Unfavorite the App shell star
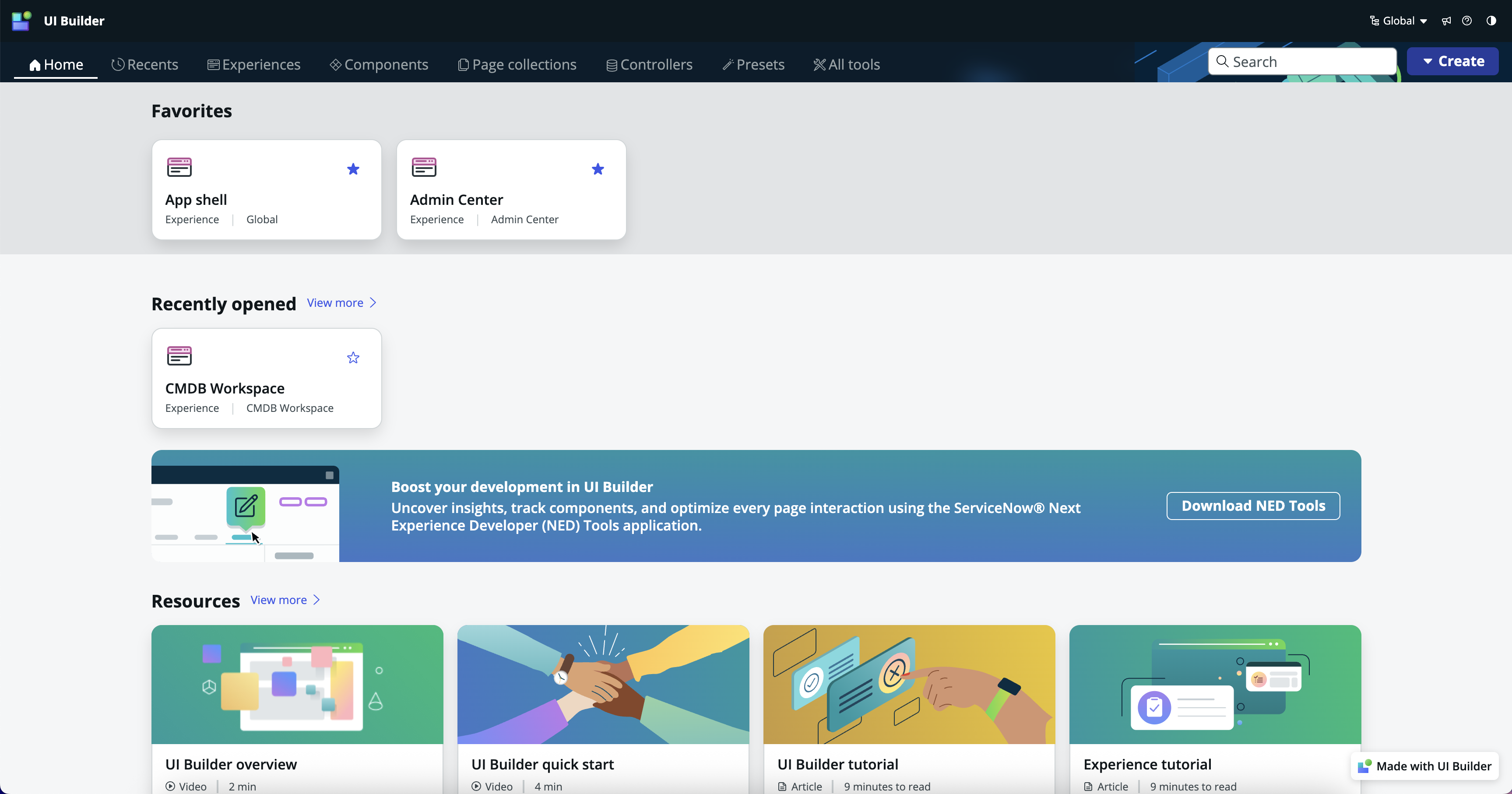Screen dimensions: 1512x794 (x=353, y=169)
